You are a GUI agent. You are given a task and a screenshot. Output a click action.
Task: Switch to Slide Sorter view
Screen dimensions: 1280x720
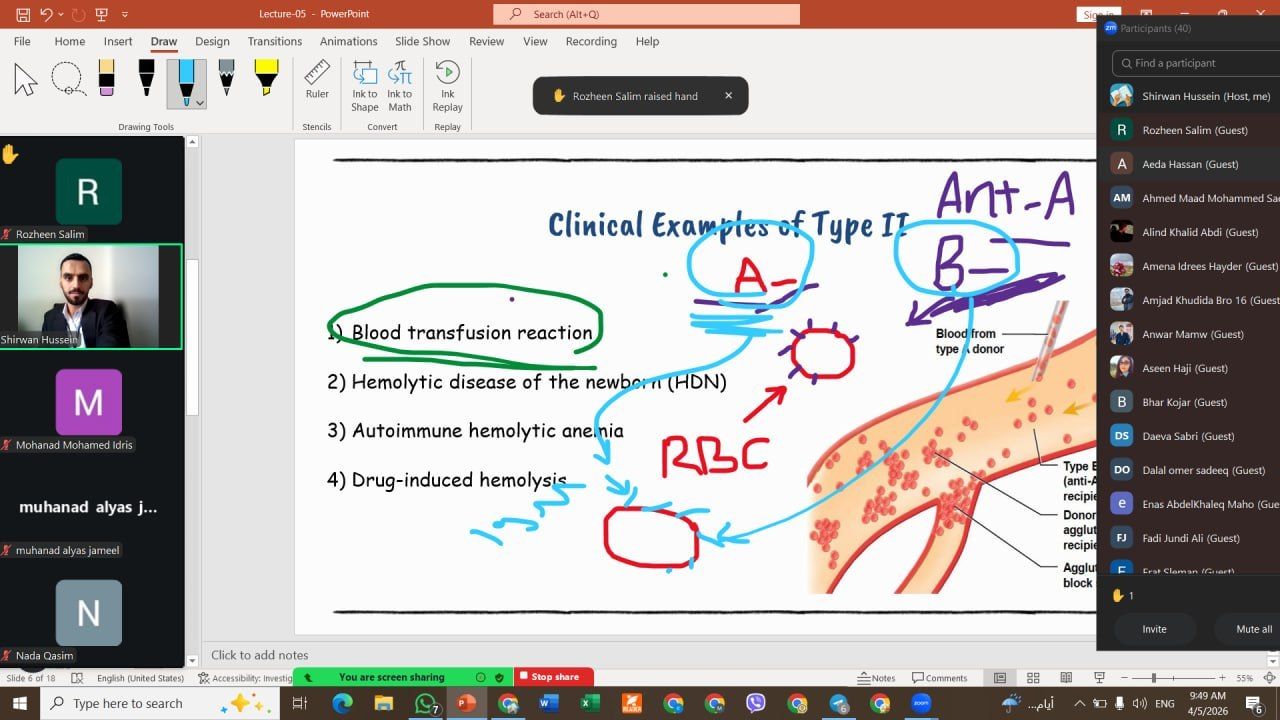point(1033,678)
